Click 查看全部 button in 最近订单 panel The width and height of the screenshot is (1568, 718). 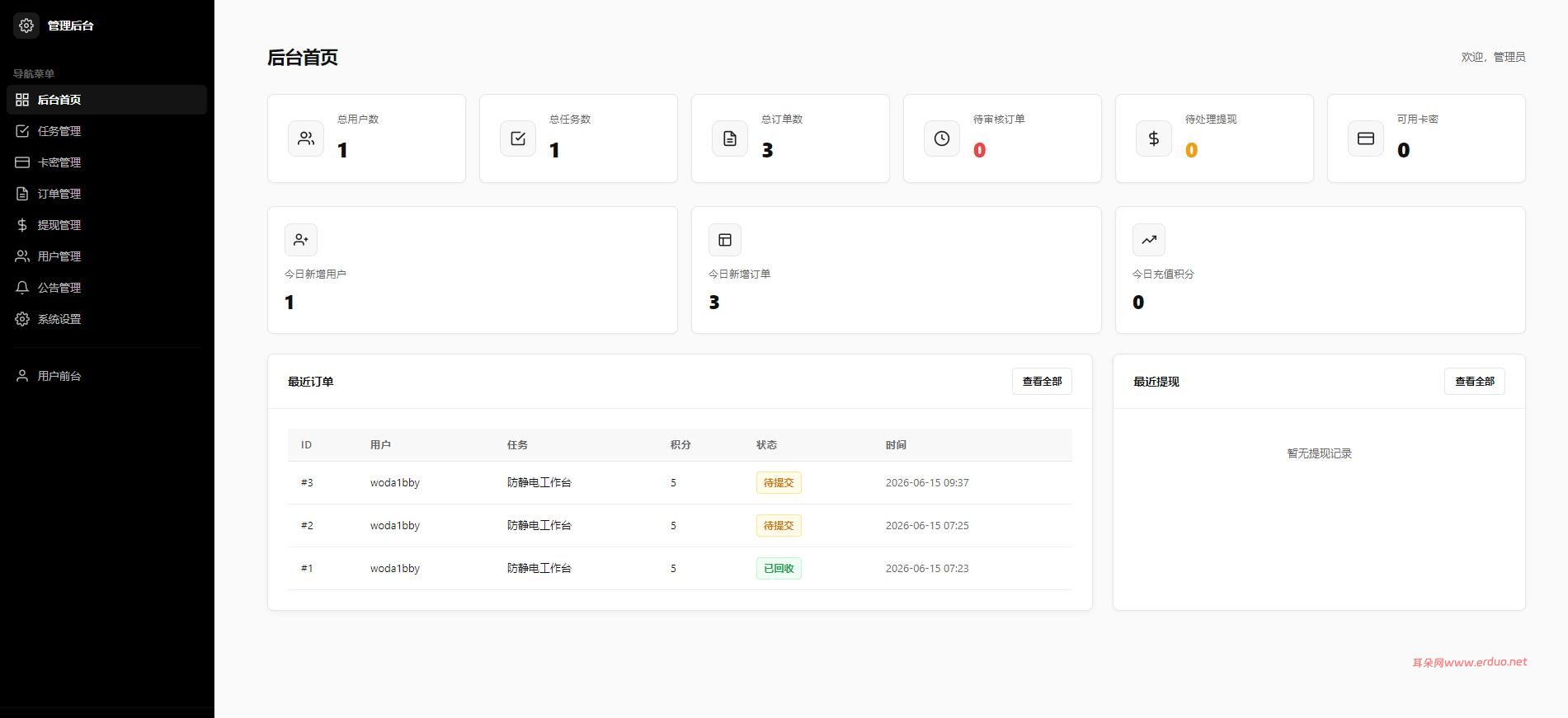pyautogui.click(x=1042, y=382)
